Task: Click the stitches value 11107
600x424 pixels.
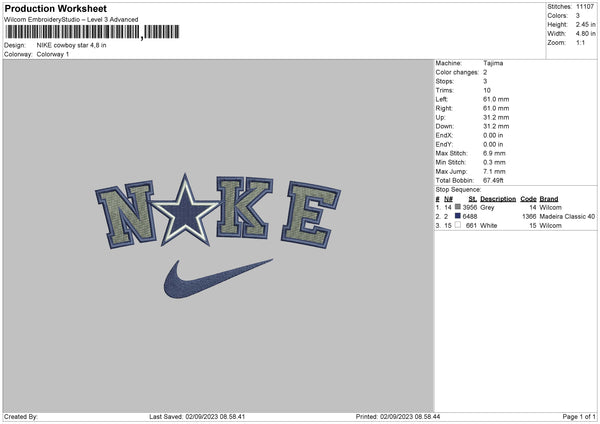Action: [585, 7]
